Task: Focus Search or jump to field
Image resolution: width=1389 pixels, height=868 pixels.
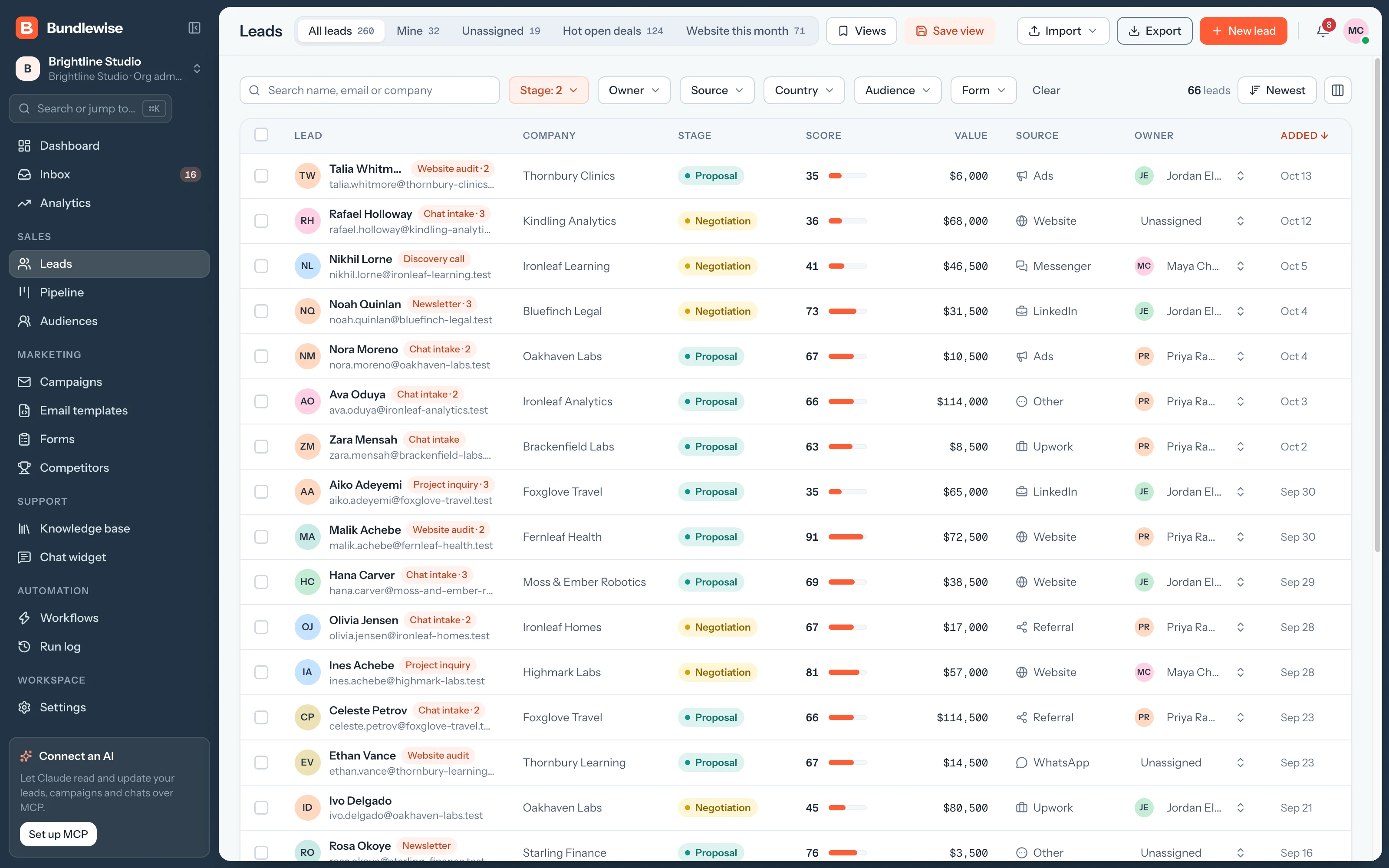Action: pos(90,108)
